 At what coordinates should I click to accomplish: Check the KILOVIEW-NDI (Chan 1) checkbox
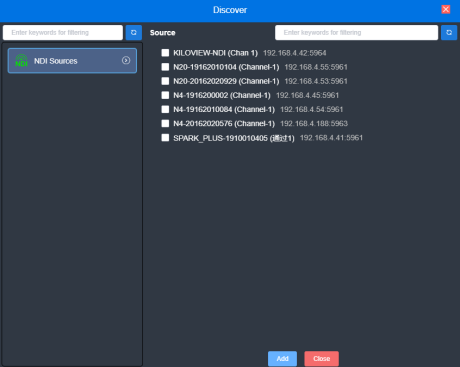click(165, 53)
